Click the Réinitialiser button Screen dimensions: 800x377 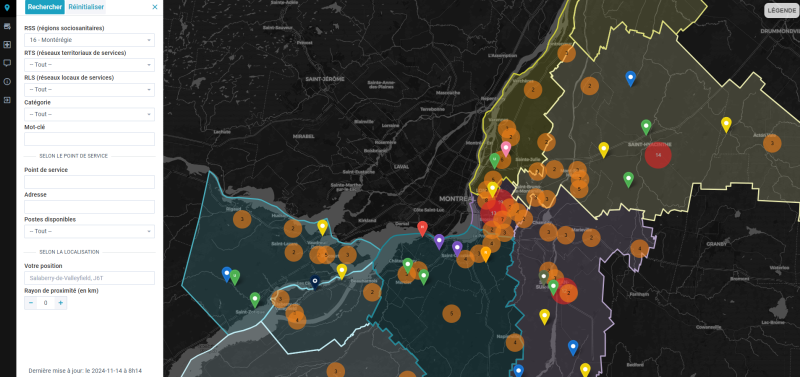coord(86,7)
